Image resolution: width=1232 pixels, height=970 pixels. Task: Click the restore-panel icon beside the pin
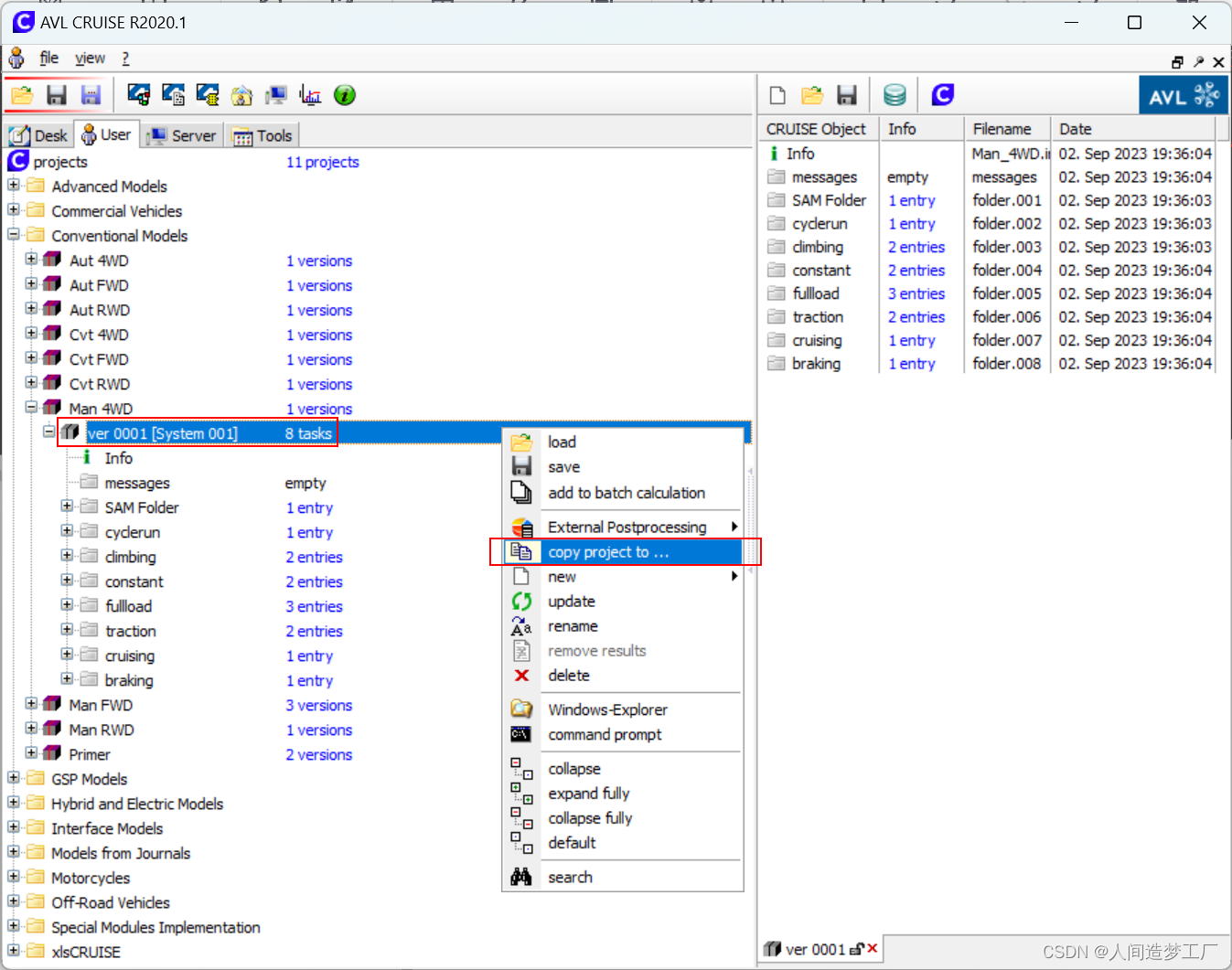pyautogui.click(x=1177, y=62)
